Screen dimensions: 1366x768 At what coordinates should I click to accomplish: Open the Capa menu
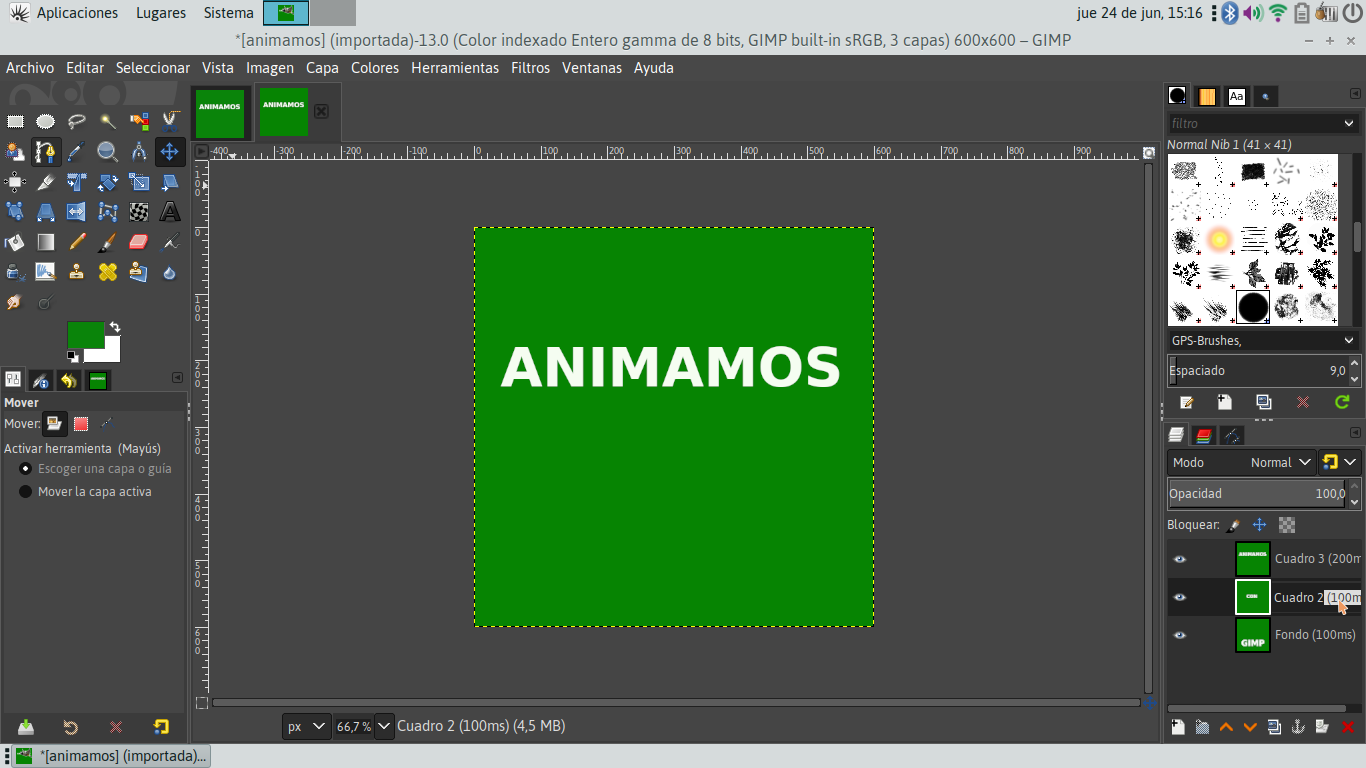pyautogui.click(x=322, y=68)
